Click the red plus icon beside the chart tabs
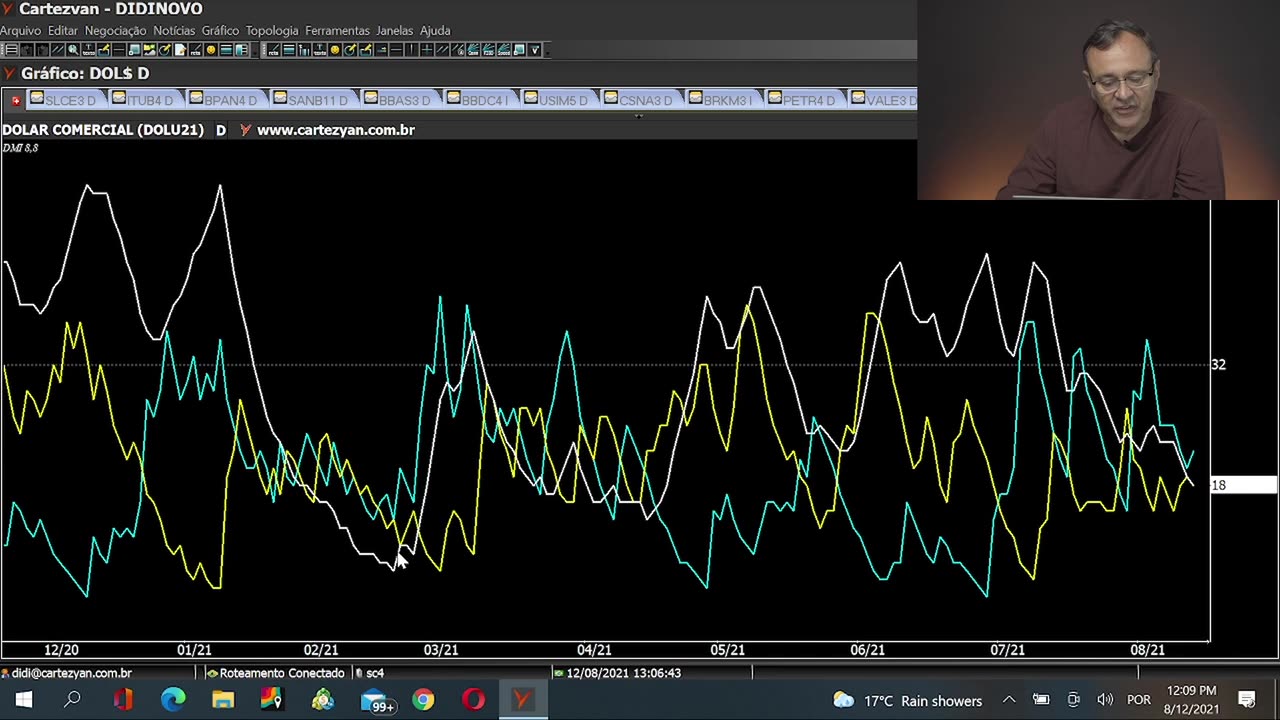Screen dimensions: 1280x720 point(16,100)
